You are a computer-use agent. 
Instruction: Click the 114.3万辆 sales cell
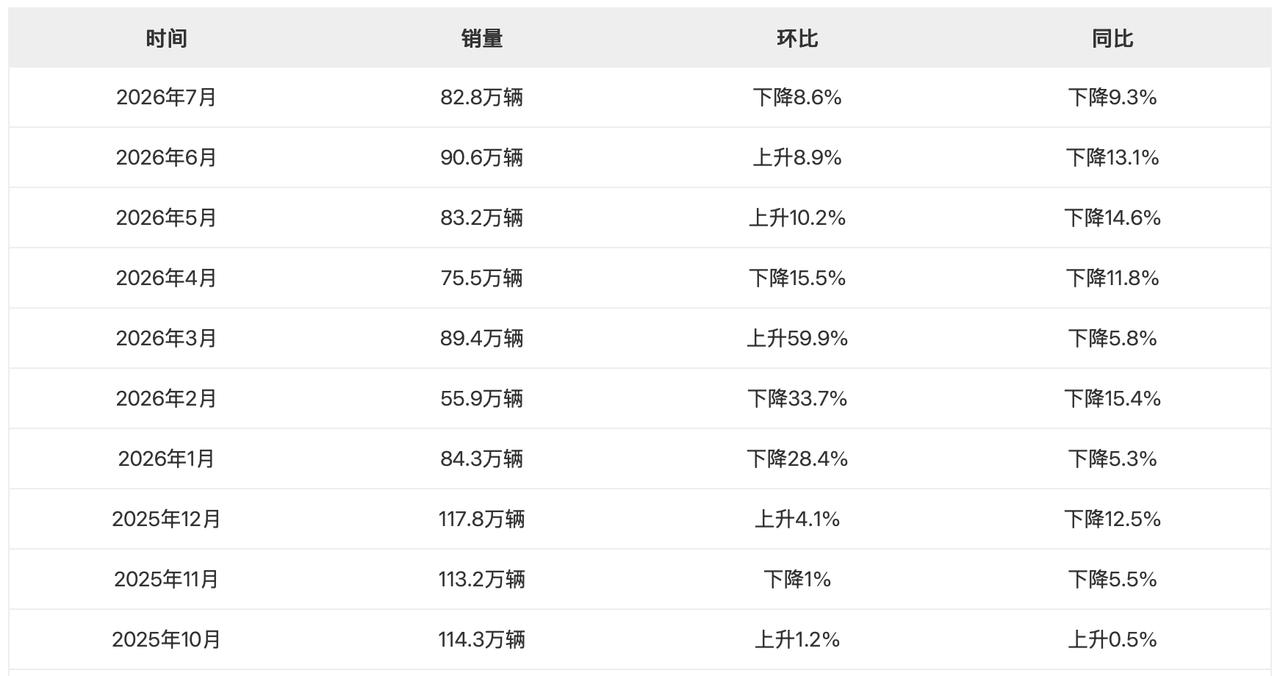point(481,639)
